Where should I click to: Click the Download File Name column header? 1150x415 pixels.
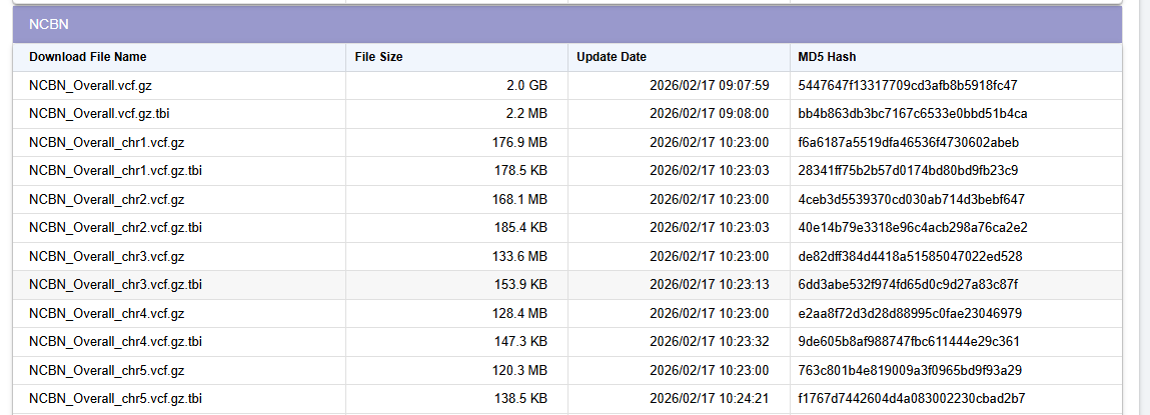coord(88,57)
